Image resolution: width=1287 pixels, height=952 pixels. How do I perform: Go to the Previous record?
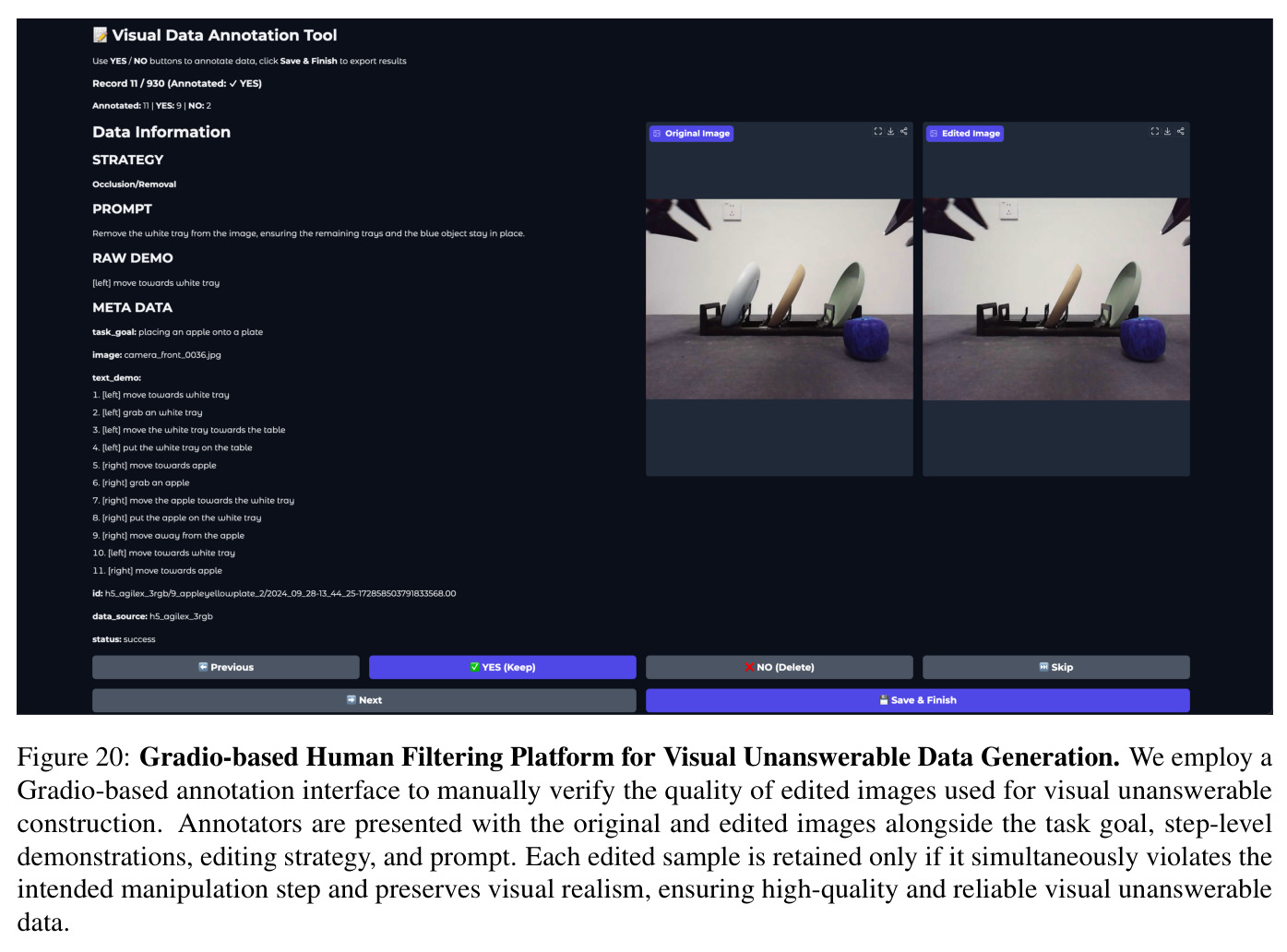(226, 667)
